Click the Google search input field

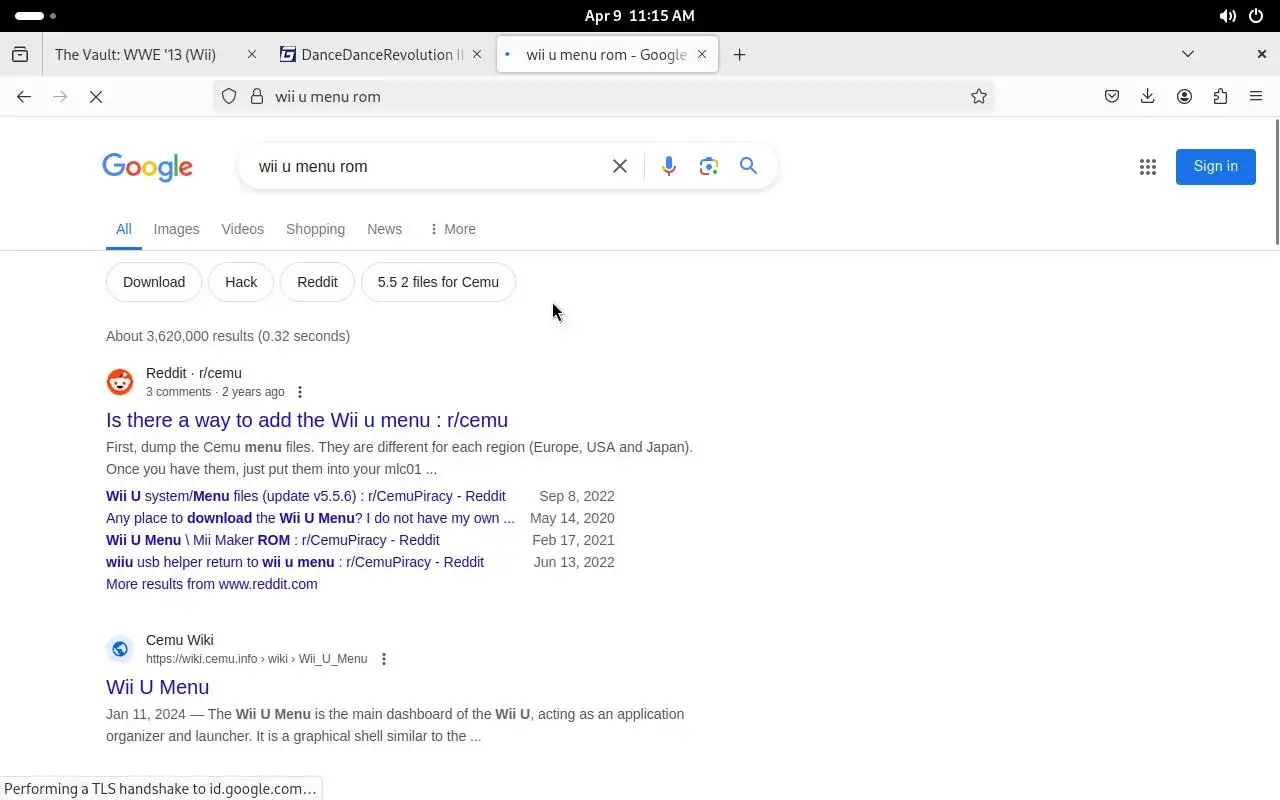point(430,166)
